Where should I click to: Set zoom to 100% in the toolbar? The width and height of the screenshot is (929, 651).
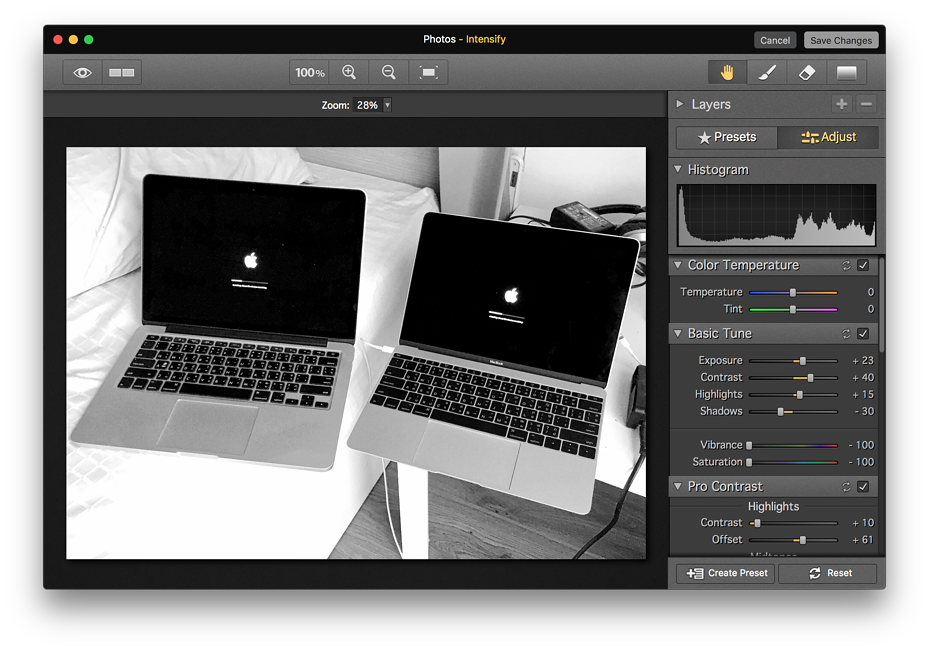click(x=309, y=72)
